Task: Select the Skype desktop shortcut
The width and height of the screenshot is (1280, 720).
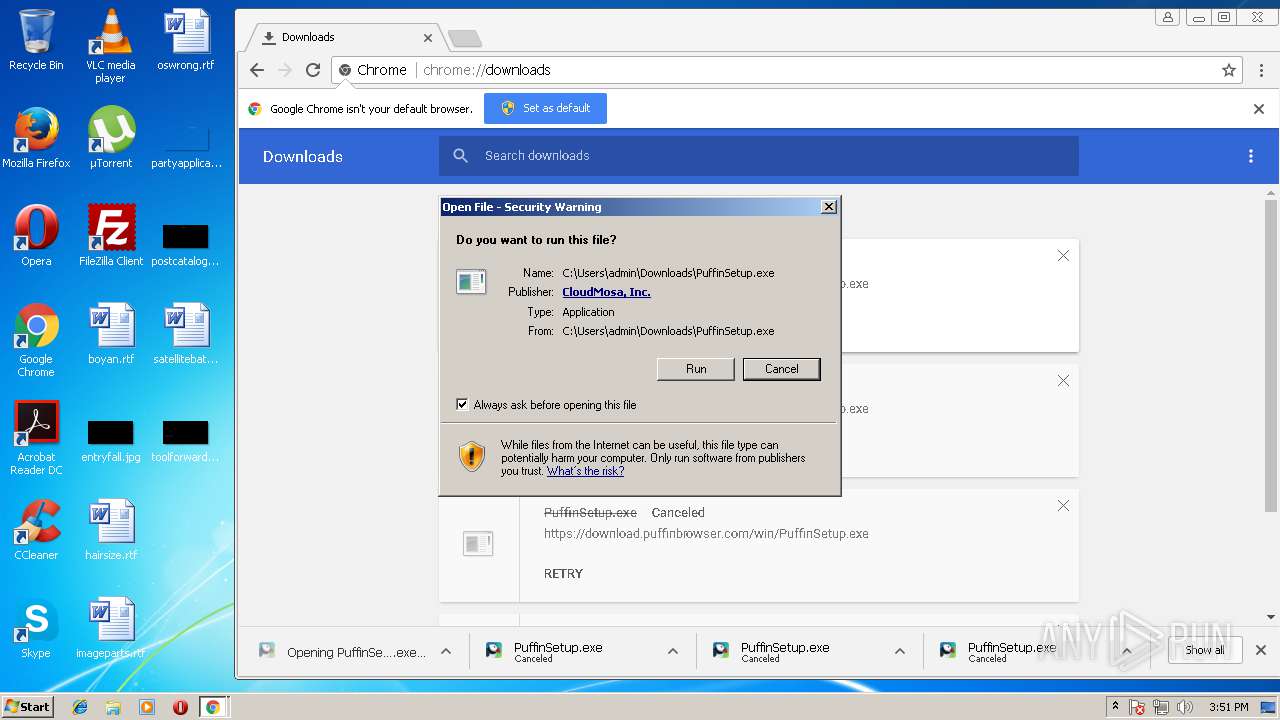Action: pyautogui.click(x=36, y=628)
